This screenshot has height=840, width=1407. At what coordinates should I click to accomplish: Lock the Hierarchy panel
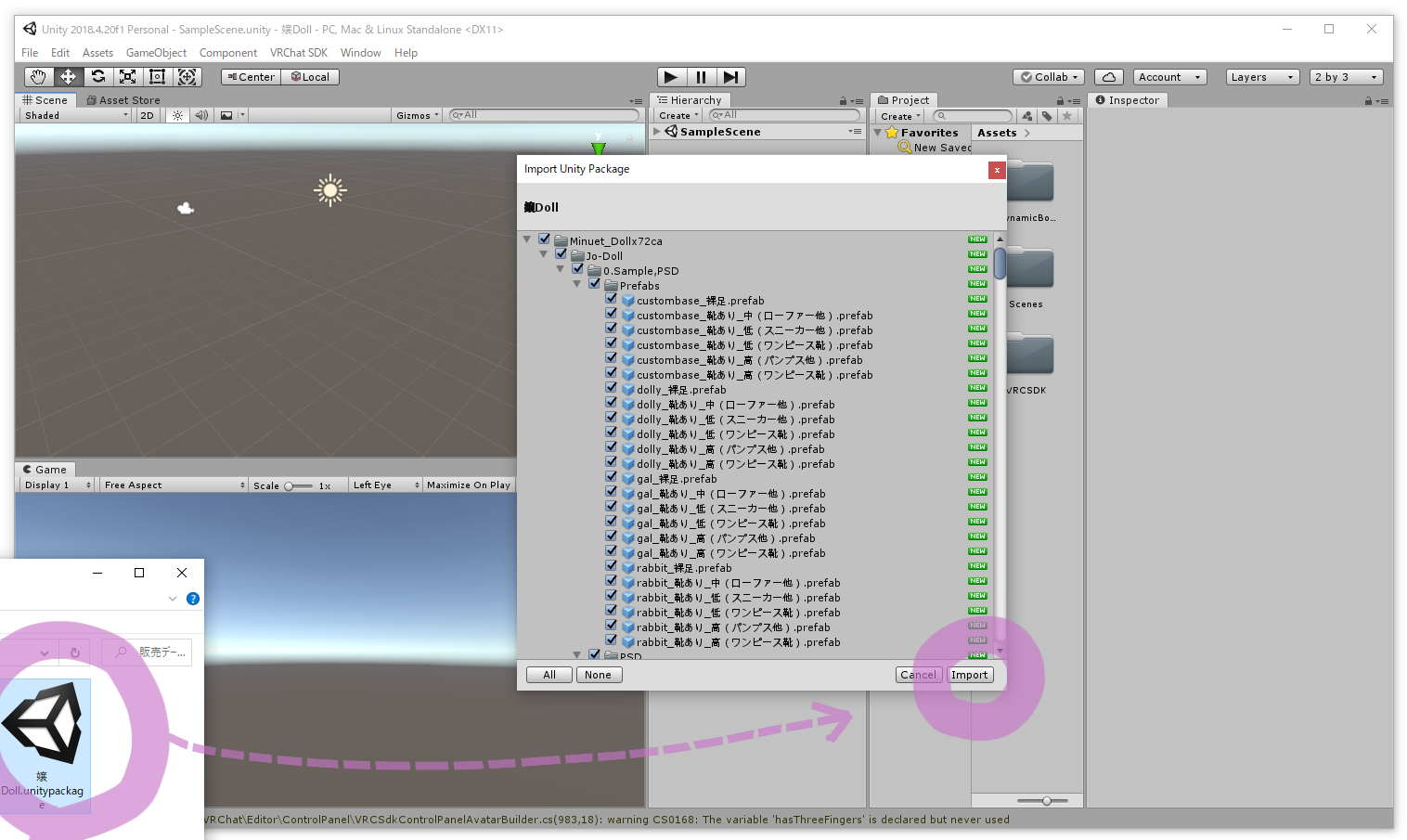[843, 100]
